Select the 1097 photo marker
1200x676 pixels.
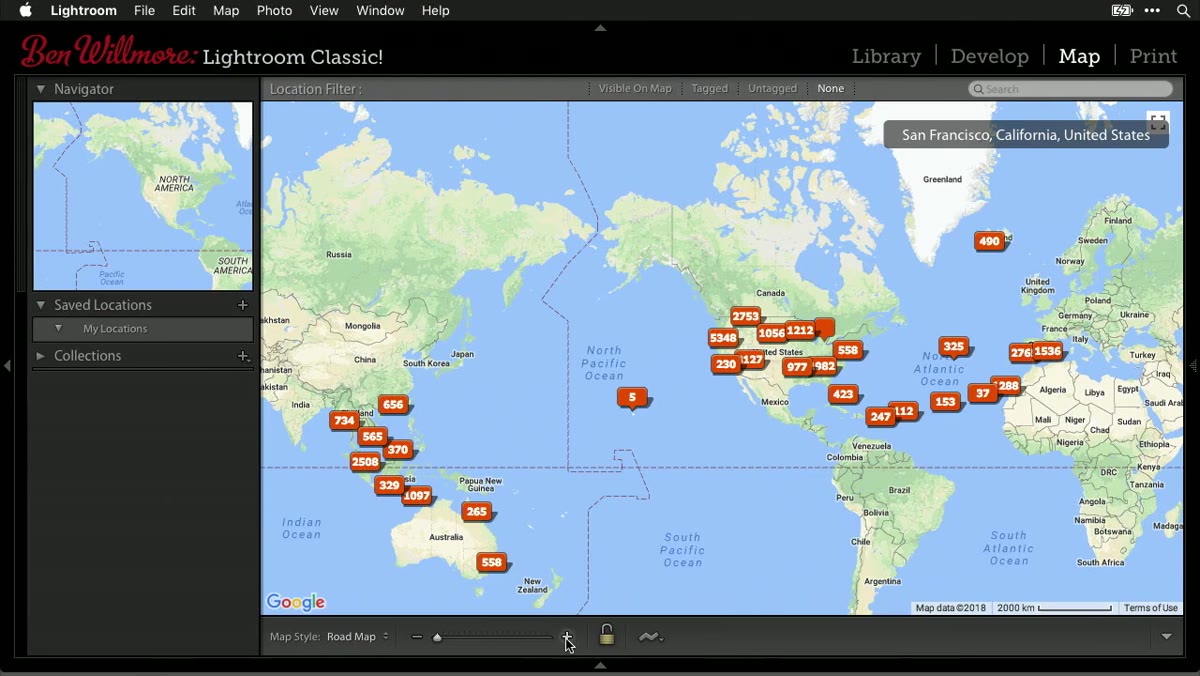(417, 496)
